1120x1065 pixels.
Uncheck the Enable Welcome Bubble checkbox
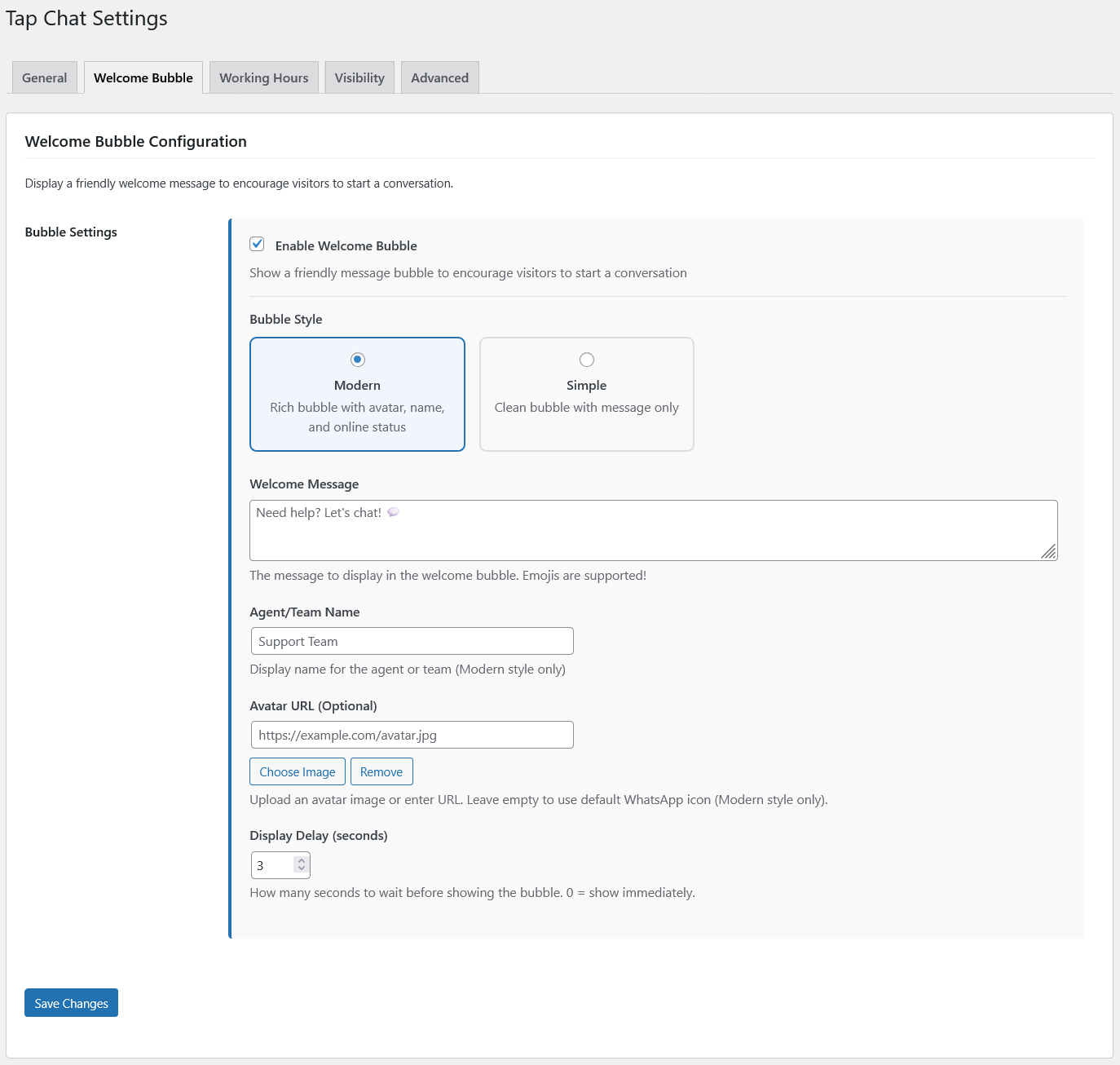[258, 244]
